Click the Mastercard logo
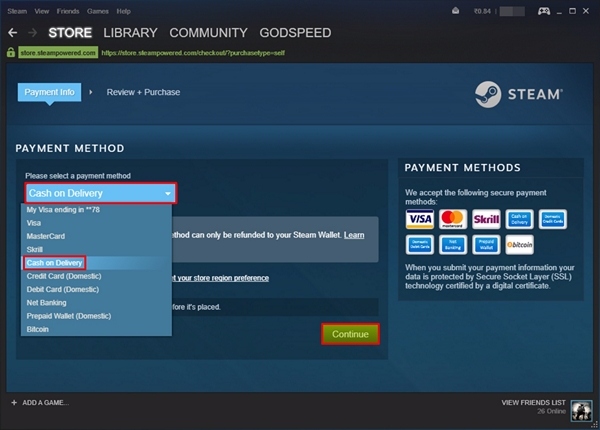This screenshot has width=600, height=430. click(453, 219)
